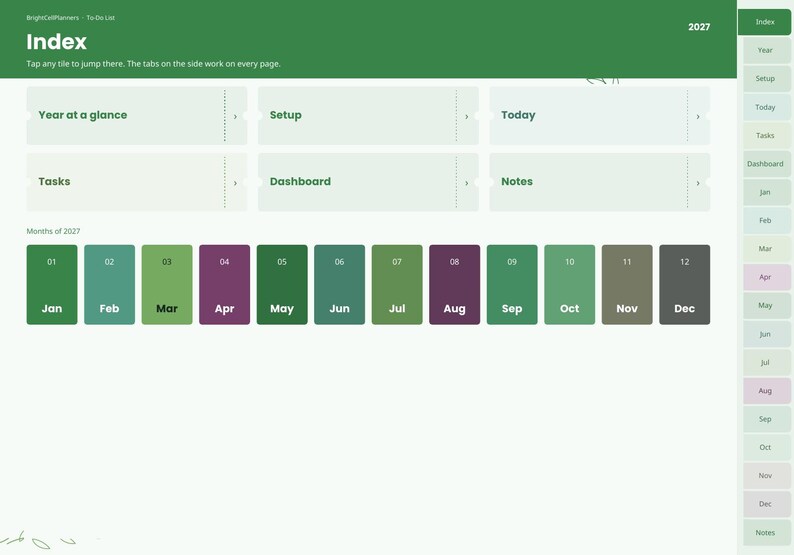Open the Notes tile
794x555 pixels.
click(x=600, y=182)
